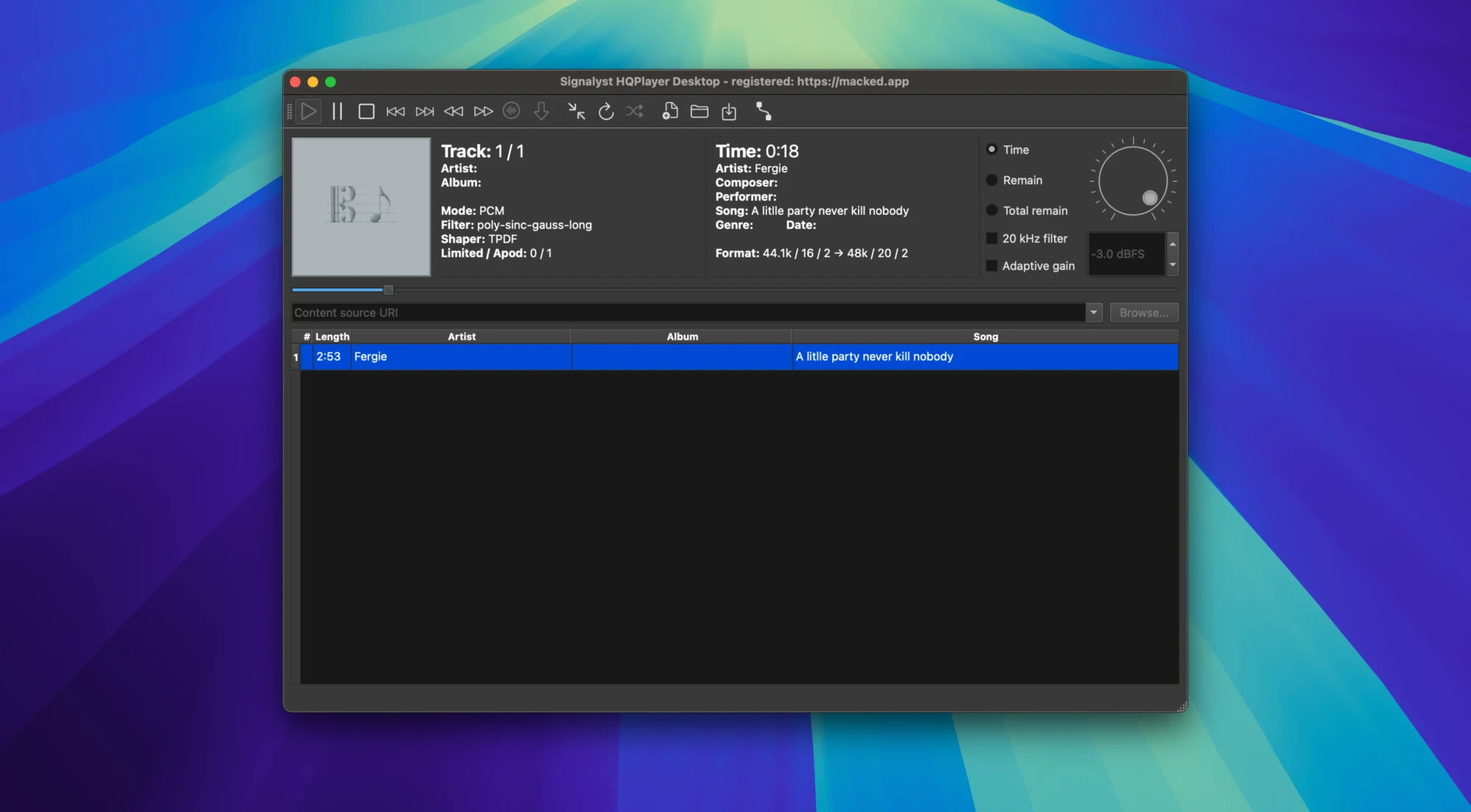
Task: Increase the dBFS volume stepper up arrow
Action: point(1172,243)
